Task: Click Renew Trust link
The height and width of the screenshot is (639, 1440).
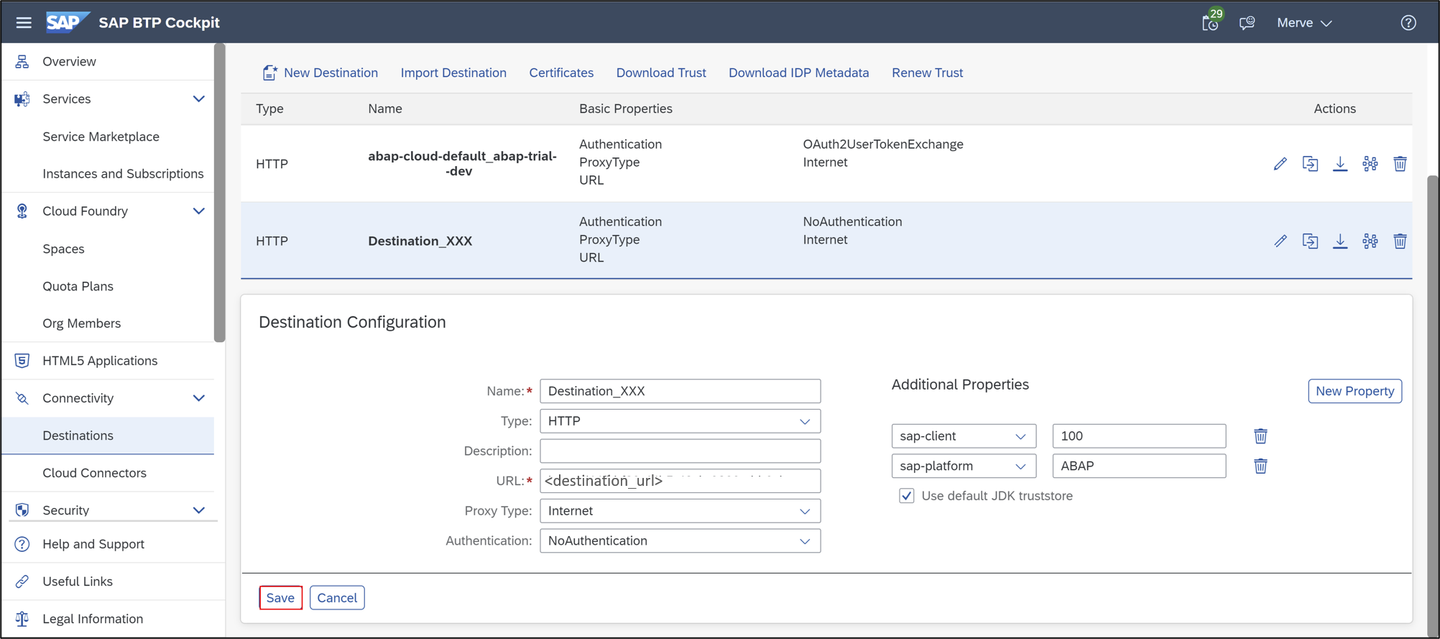Action: tap(927, 73)
